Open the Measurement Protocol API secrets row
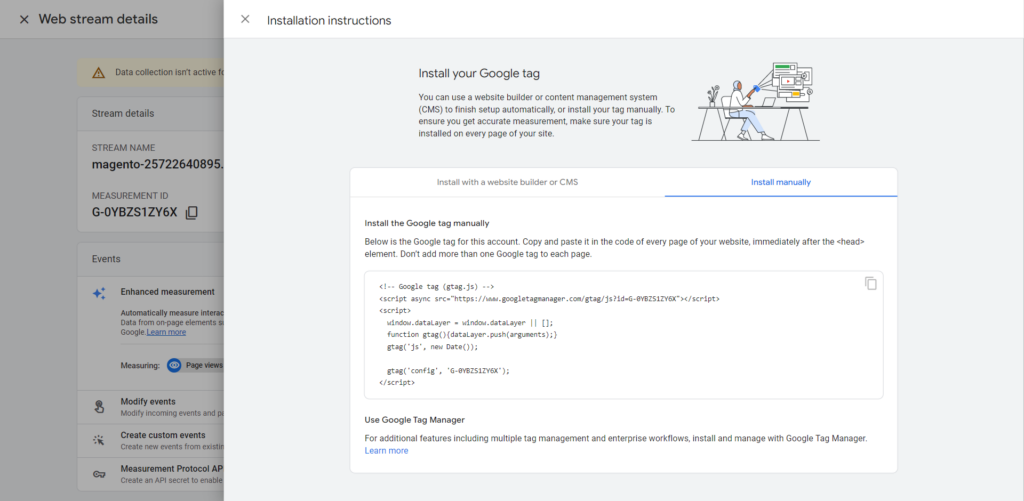This screenshot has height=501, width=1024. 151,474
